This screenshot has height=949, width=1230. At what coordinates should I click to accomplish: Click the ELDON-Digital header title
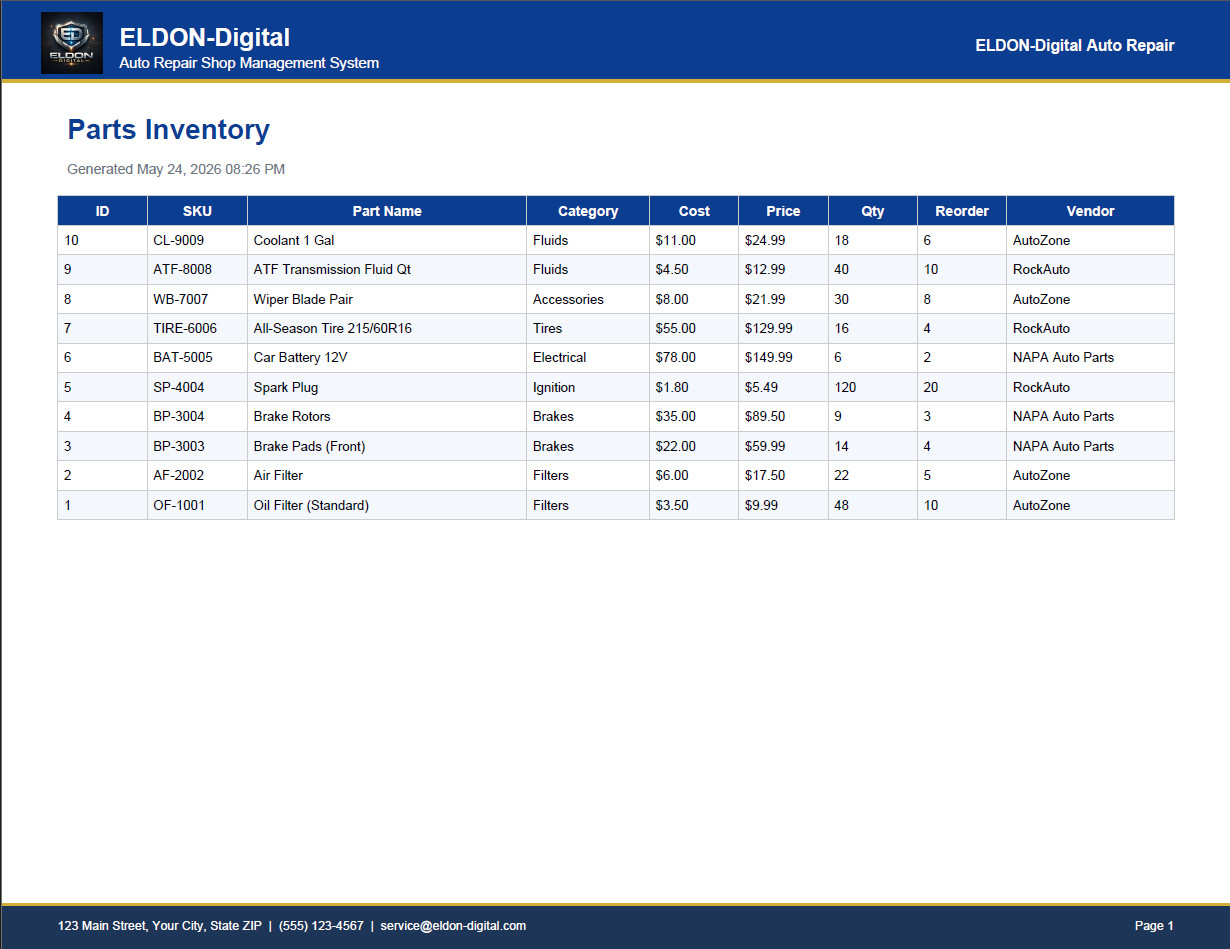click(205, 37)
